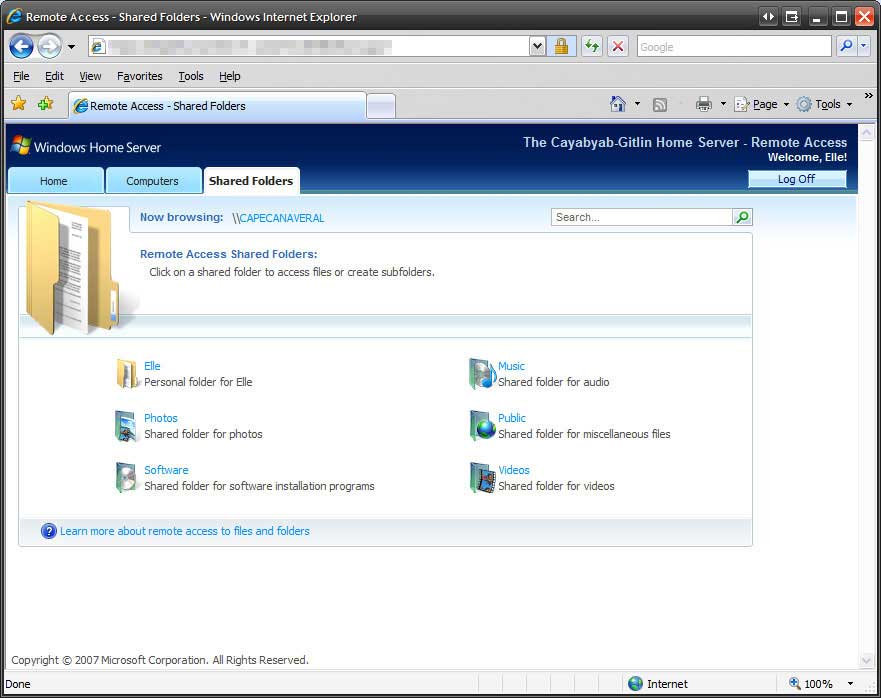The image size is (881, 698).
Task: Open the Music shared folder icon
Action: coord(481,373)
